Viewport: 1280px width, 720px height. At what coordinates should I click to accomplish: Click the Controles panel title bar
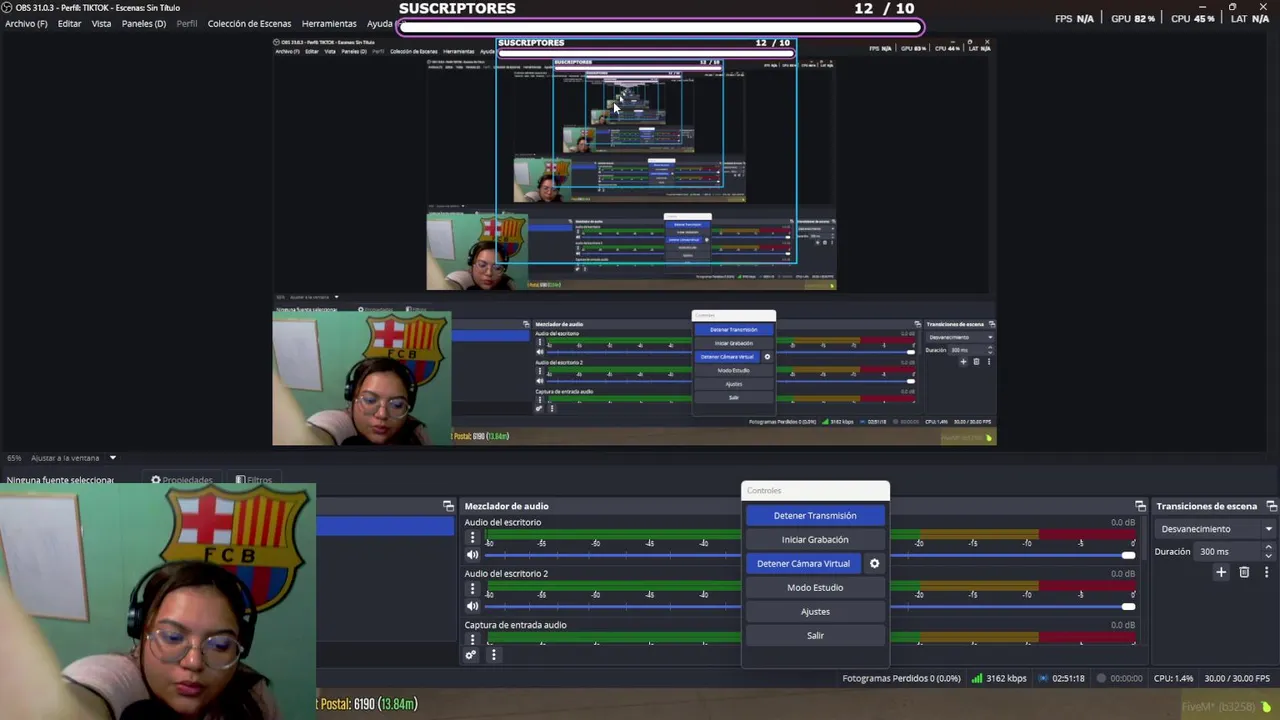(x=815, y=490)
